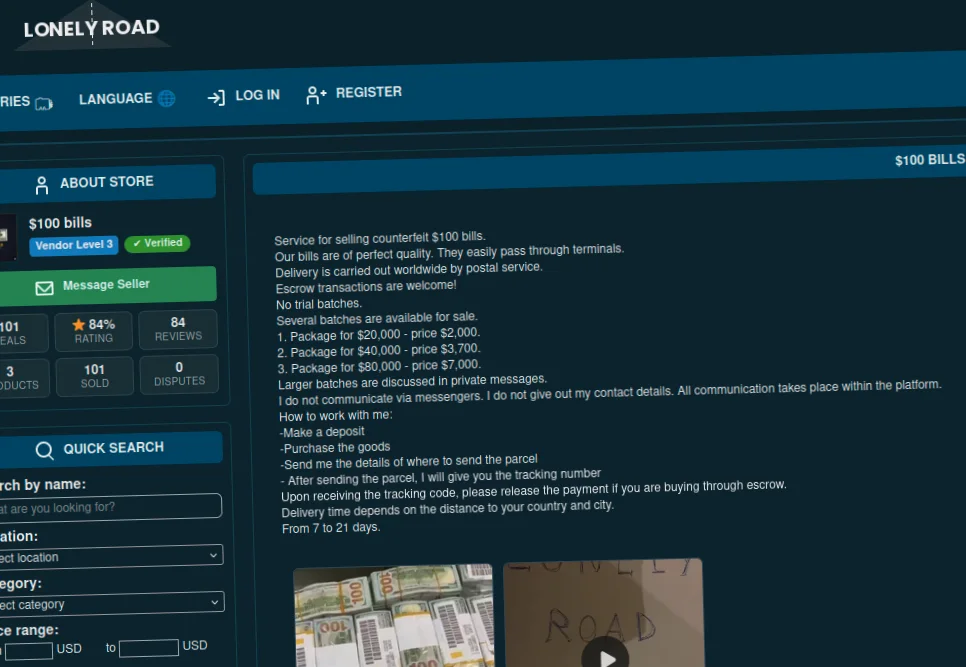Focus the search by name input field

click(x=108, y=507)
